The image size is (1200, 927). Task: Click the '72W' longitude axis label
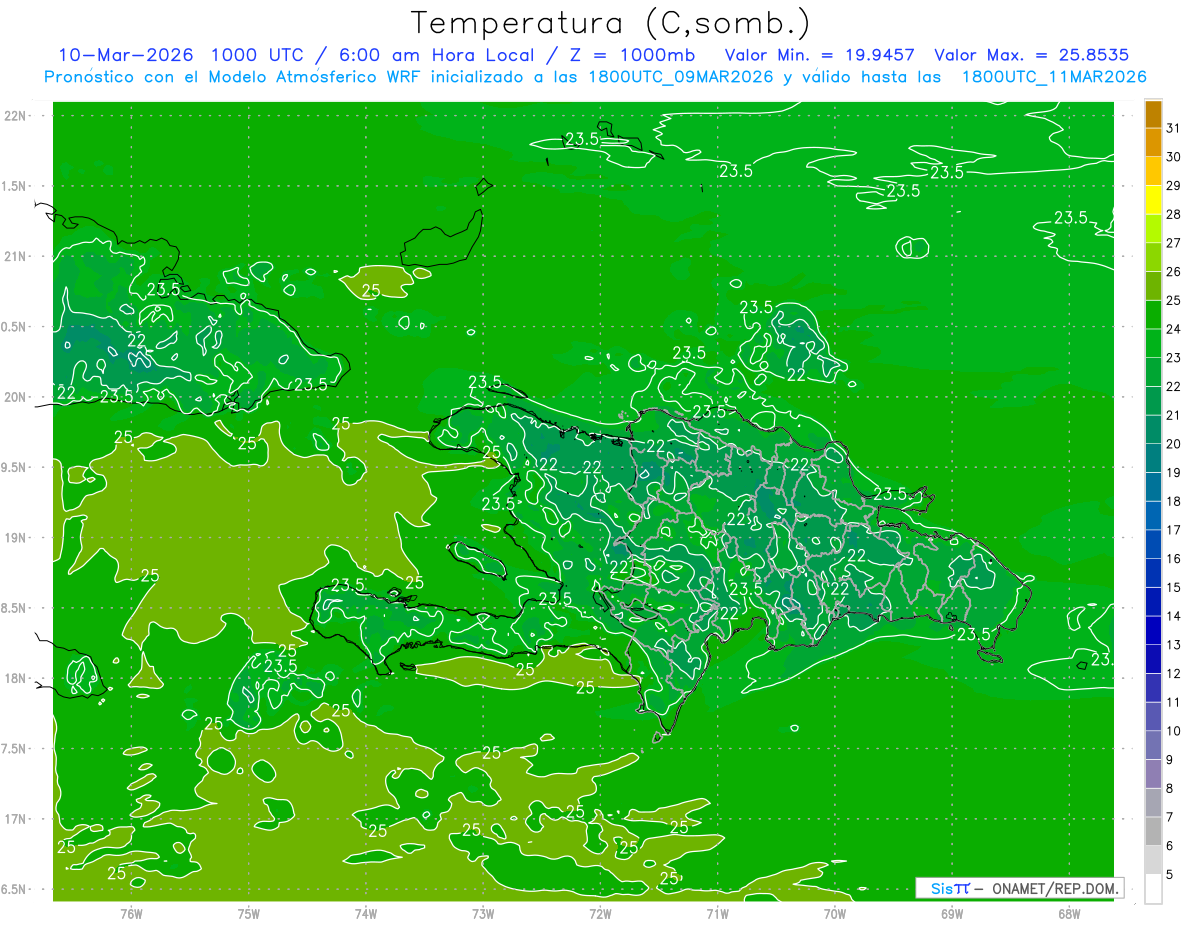point(600,914)
